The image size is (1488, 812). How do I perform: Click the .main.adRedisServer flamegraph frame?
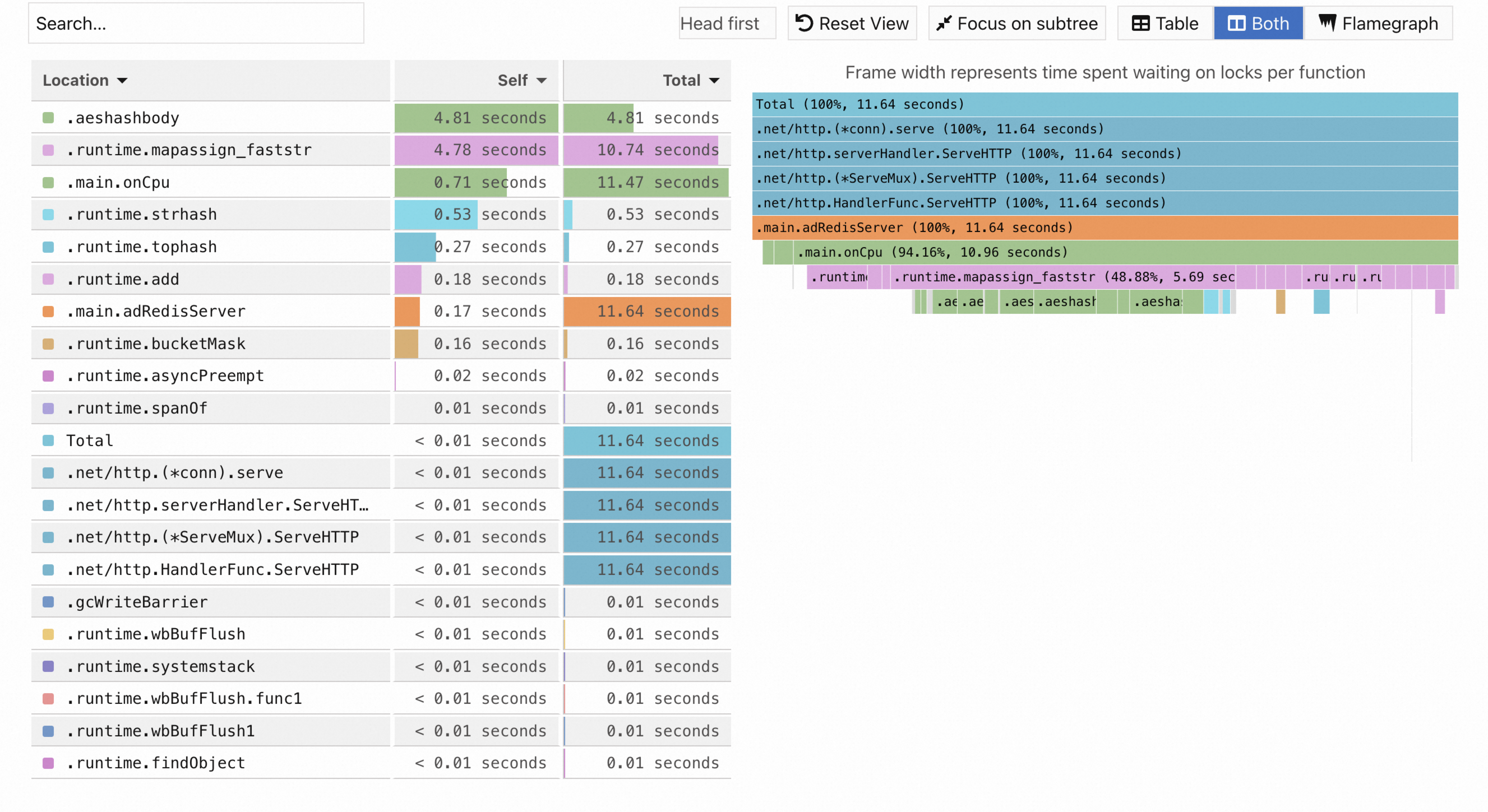coord(1105,228)
